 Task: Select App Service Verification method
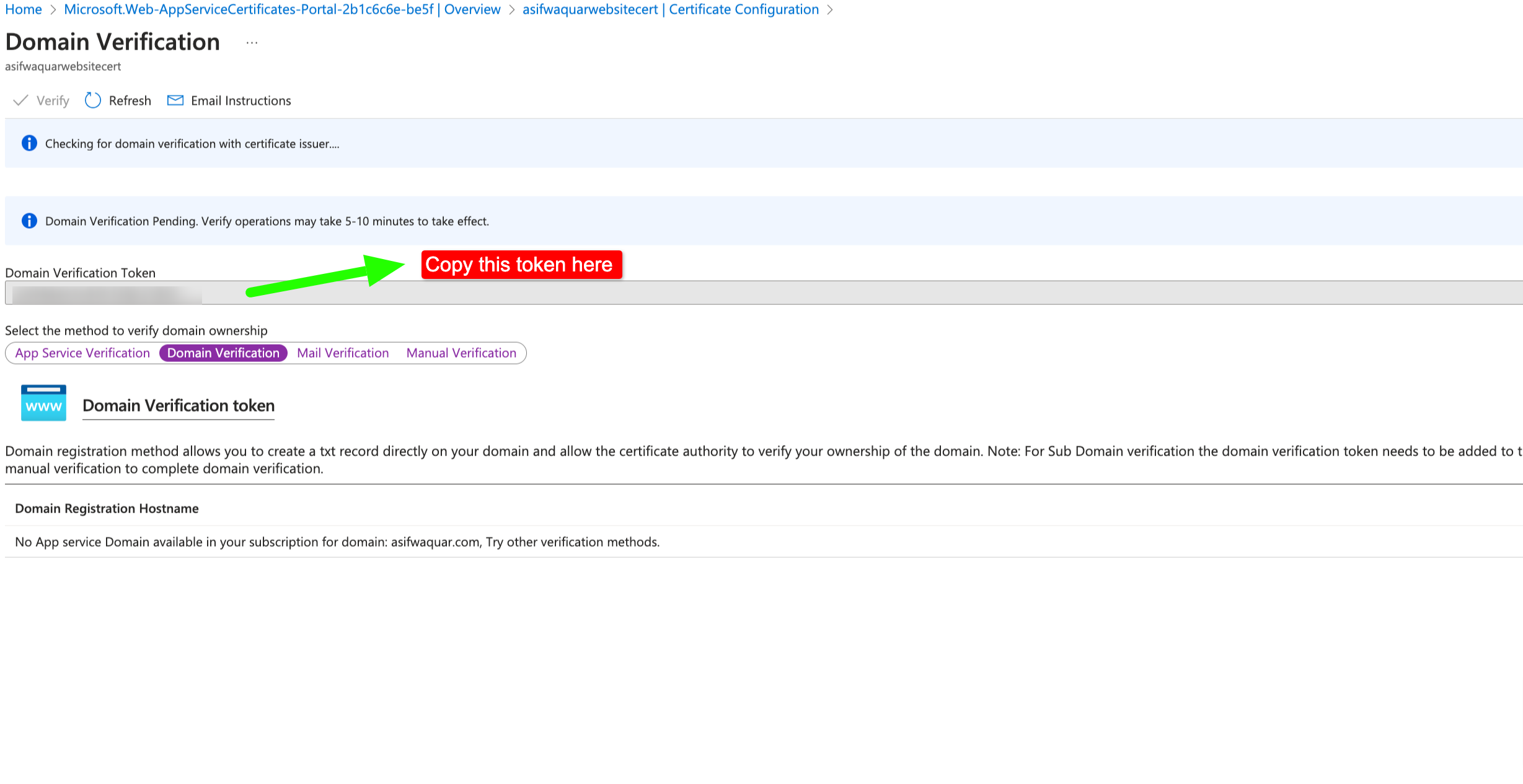(82, 353)
